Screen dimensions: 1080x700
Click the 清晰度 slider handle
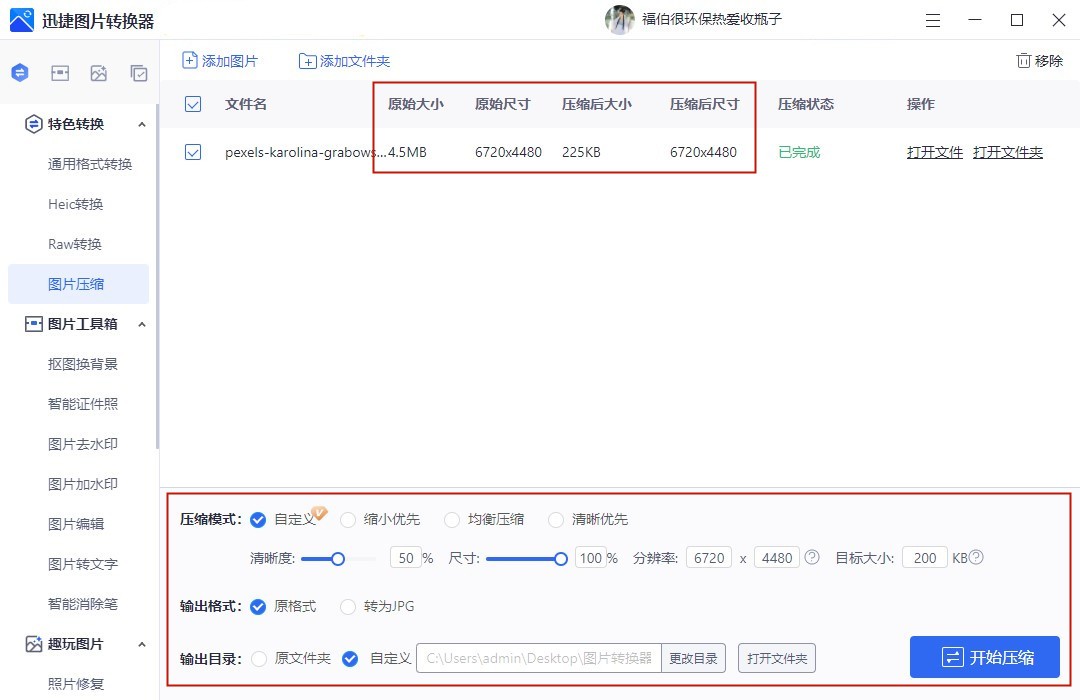[338, 558]
